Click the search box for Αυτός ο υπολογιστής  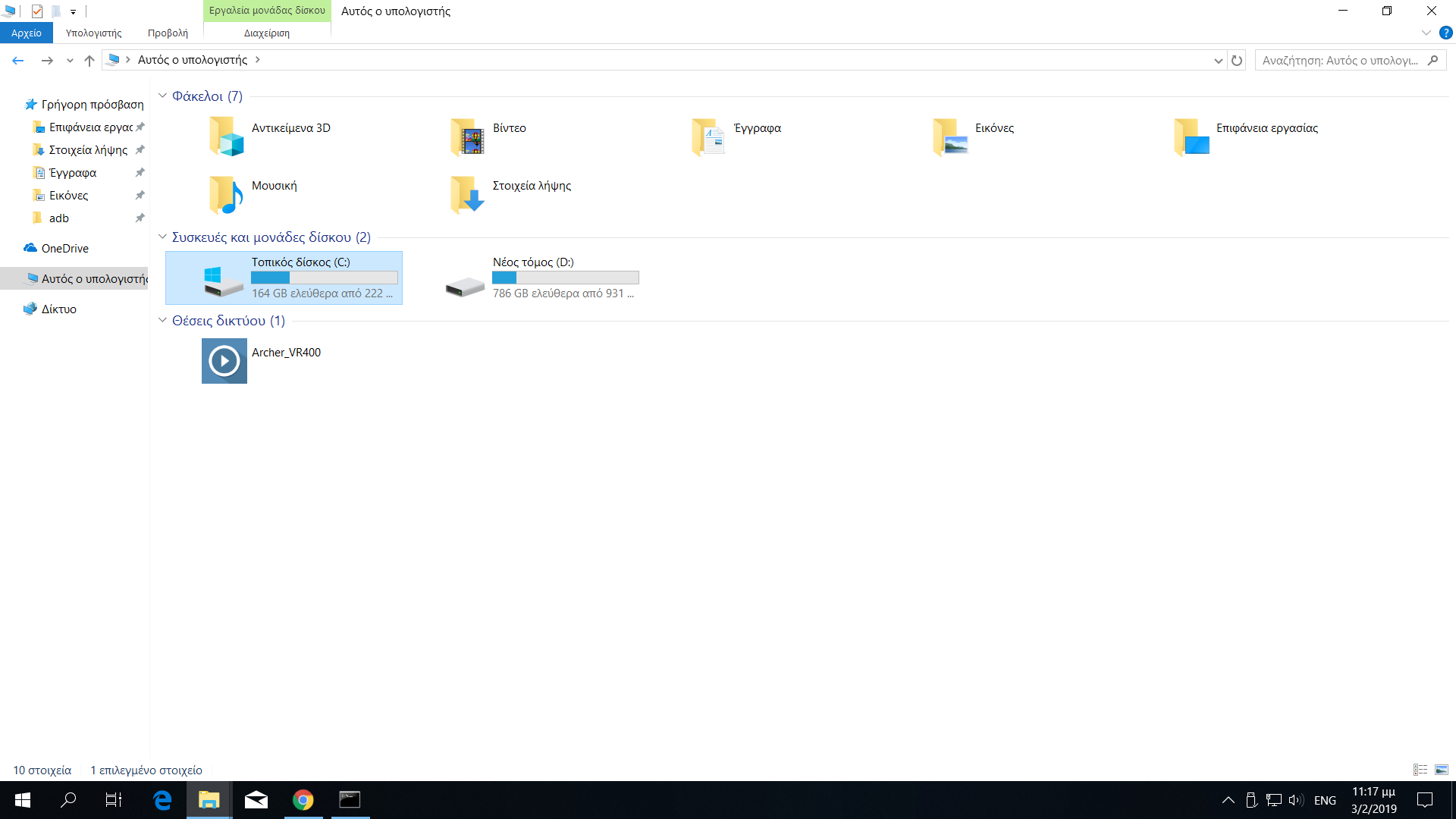[x=1341, y=60]
